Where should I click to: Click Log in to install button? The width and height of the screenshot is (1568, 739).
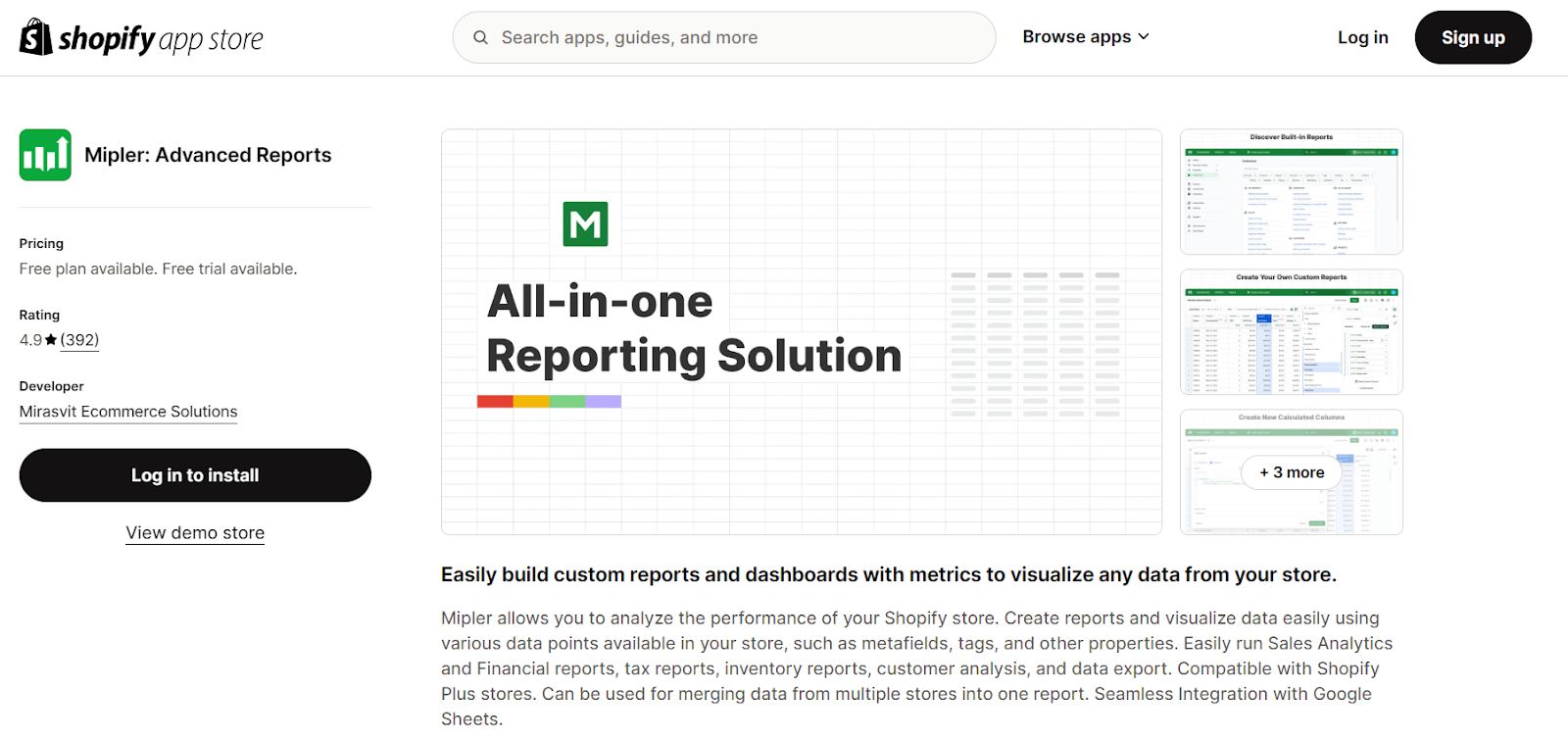click(x=195, y=475)
